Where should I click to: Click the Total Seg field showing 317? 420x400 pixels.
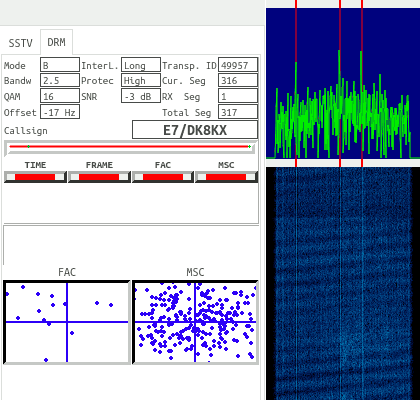[238, 112]
